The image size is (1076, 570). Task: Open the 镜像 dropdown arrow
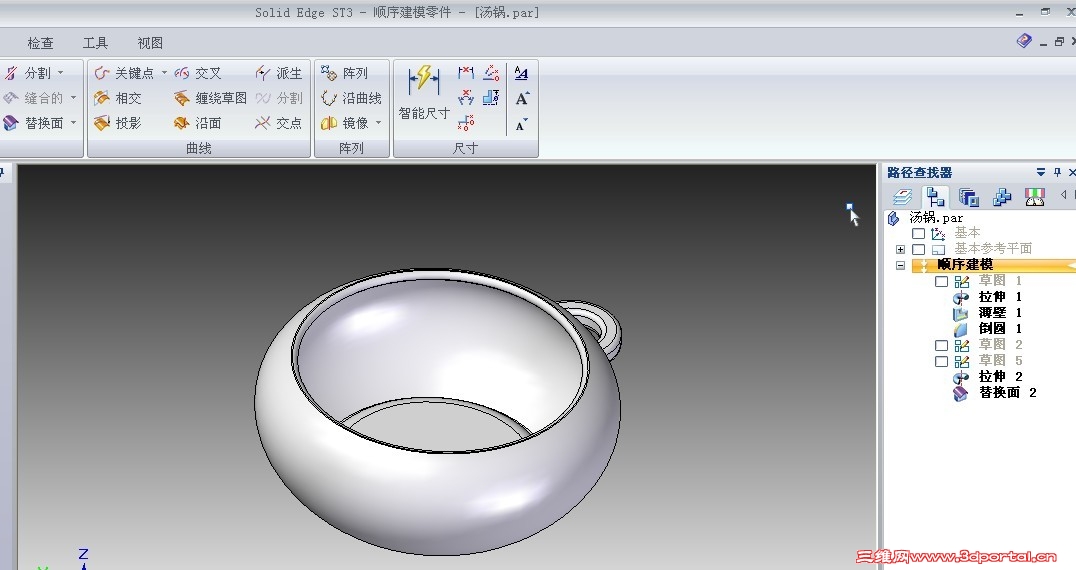pyautogui.click(x=378, y=123)
